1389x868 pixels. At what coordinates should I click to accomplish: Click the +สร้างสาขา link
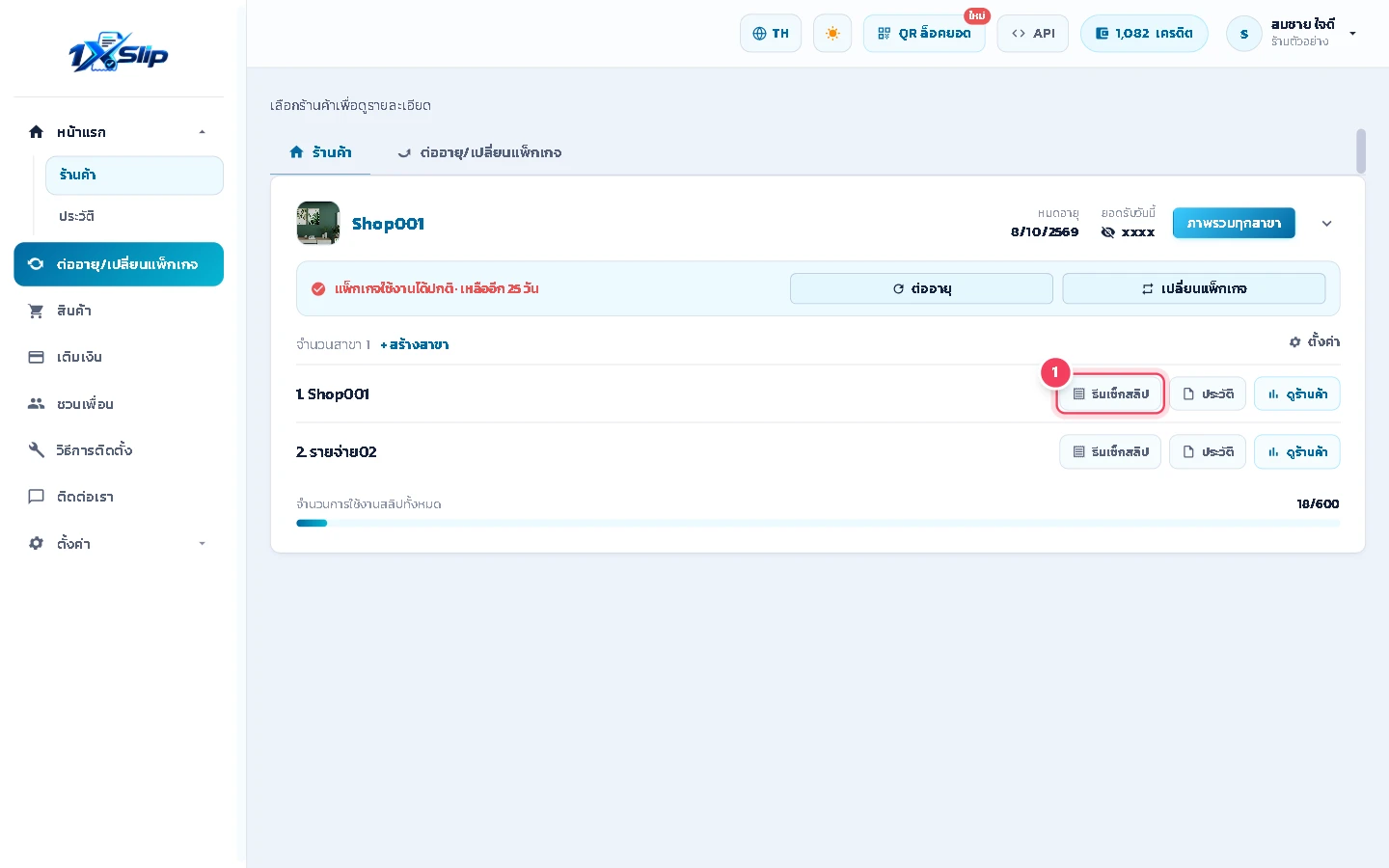click(x=415, y=344)
